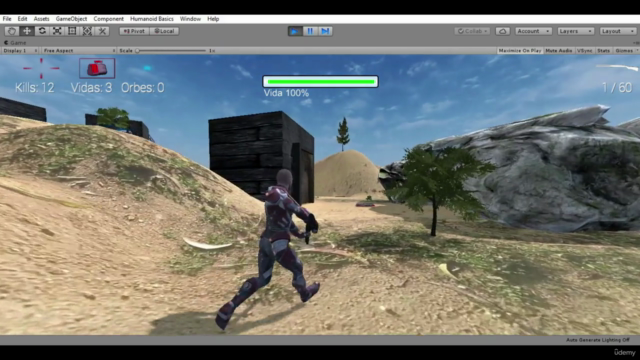Toggle Local handle rotation

click(x=164, y=31)
